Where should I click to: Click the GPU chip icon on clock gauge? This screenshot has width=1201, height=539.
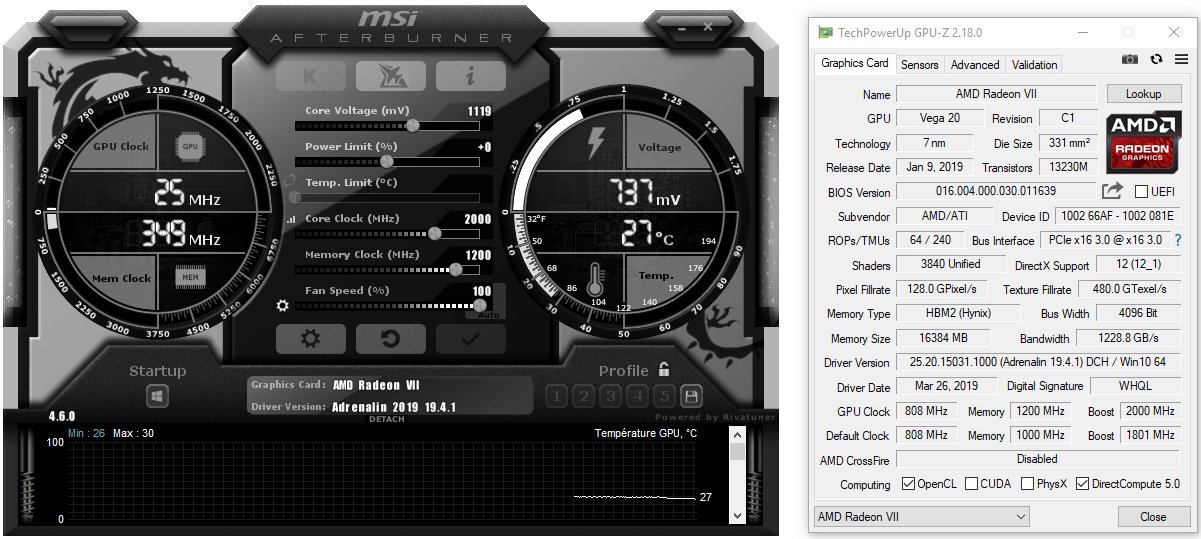coord(190,146)
